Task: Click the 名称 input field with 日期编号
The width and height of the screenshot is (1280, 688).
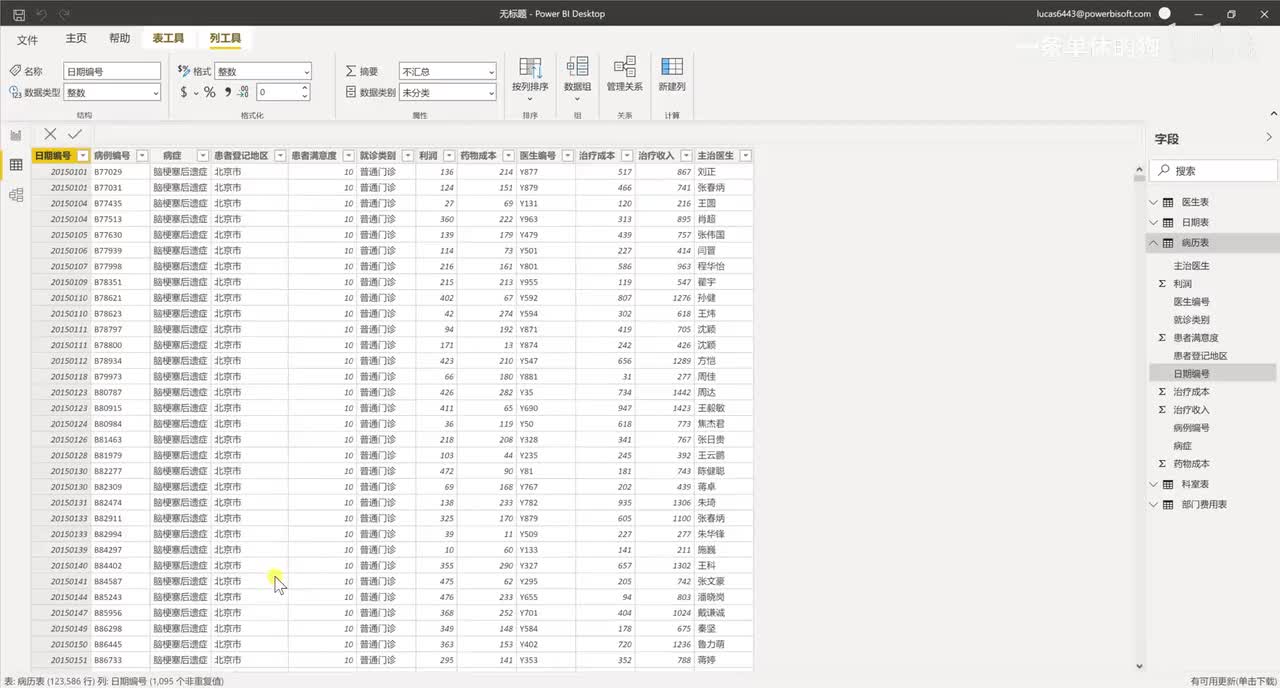Action: coord(112,71)
